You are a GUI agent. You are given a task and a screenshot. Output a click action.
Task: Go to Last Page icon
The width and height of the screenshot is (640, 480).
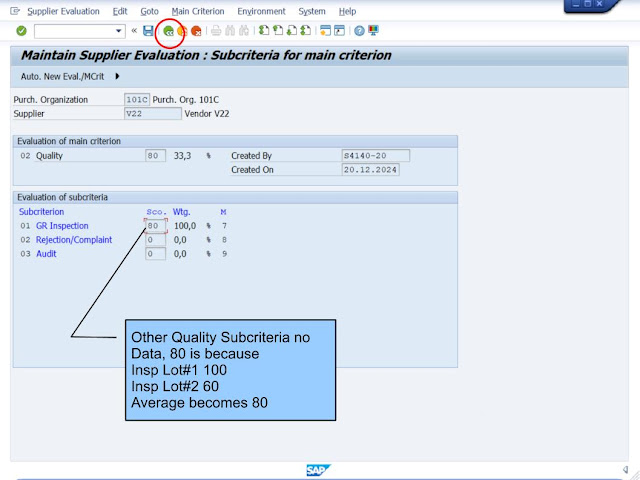306,31
